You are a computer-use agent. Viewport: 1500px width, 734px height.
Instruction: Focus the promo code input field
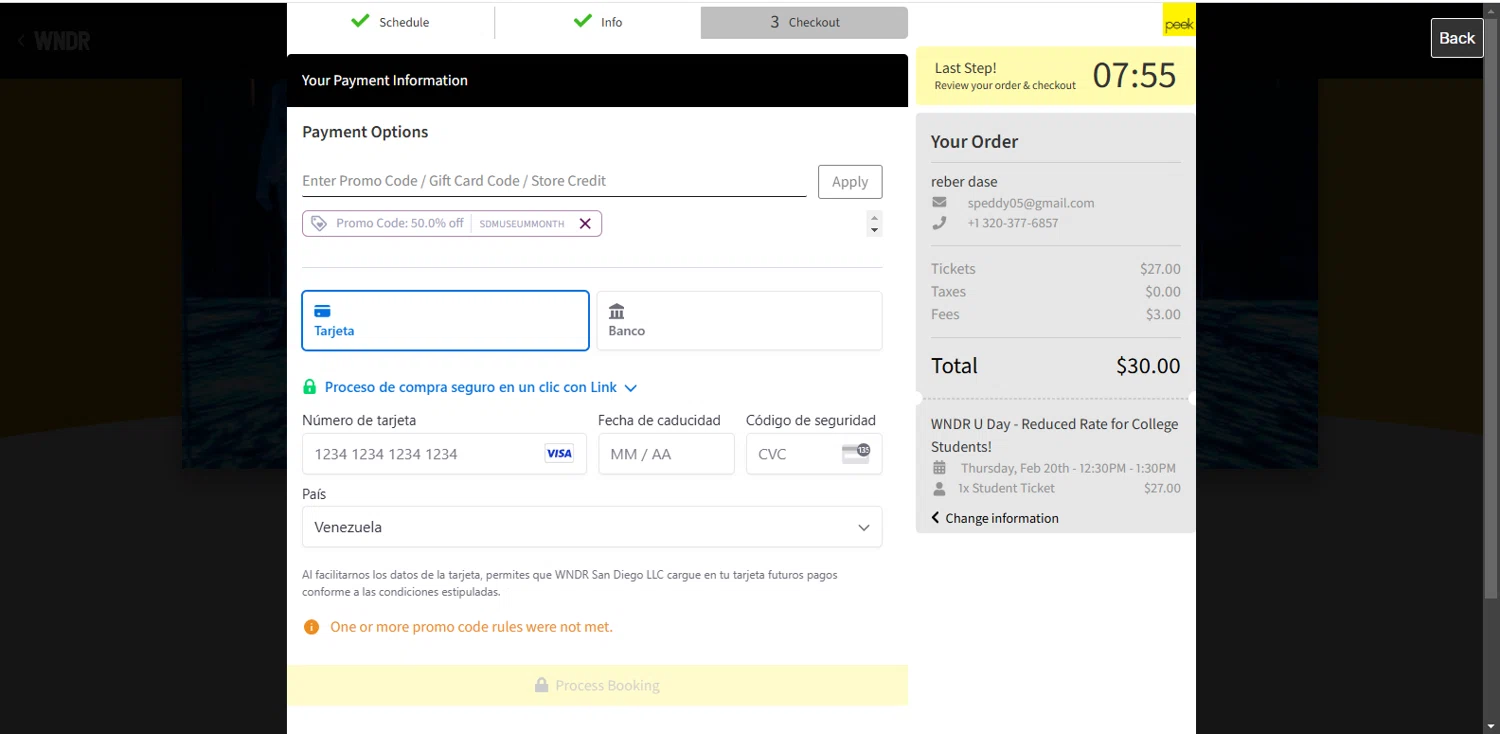point(554,181)
